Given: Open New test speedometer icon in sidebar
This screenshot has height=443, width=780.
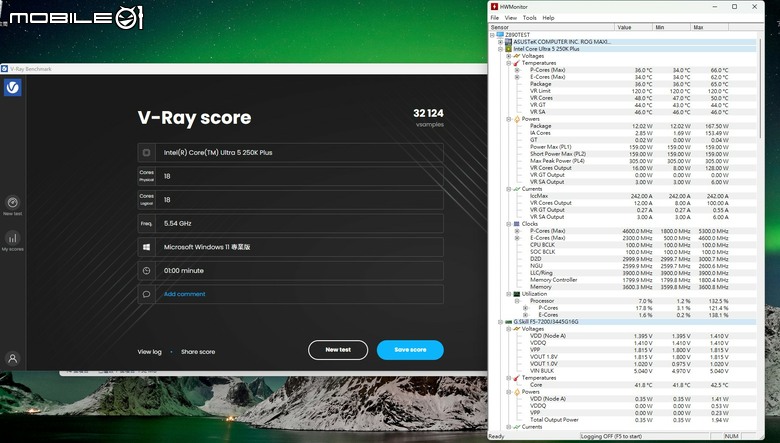Looking at the screenshot, I should 12,202.
